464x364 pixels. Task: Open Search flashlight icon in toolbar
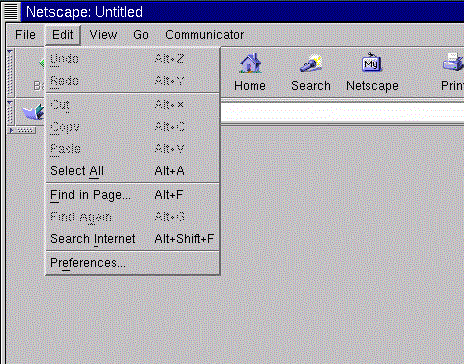pyautogui.click(x=310, y=63)
